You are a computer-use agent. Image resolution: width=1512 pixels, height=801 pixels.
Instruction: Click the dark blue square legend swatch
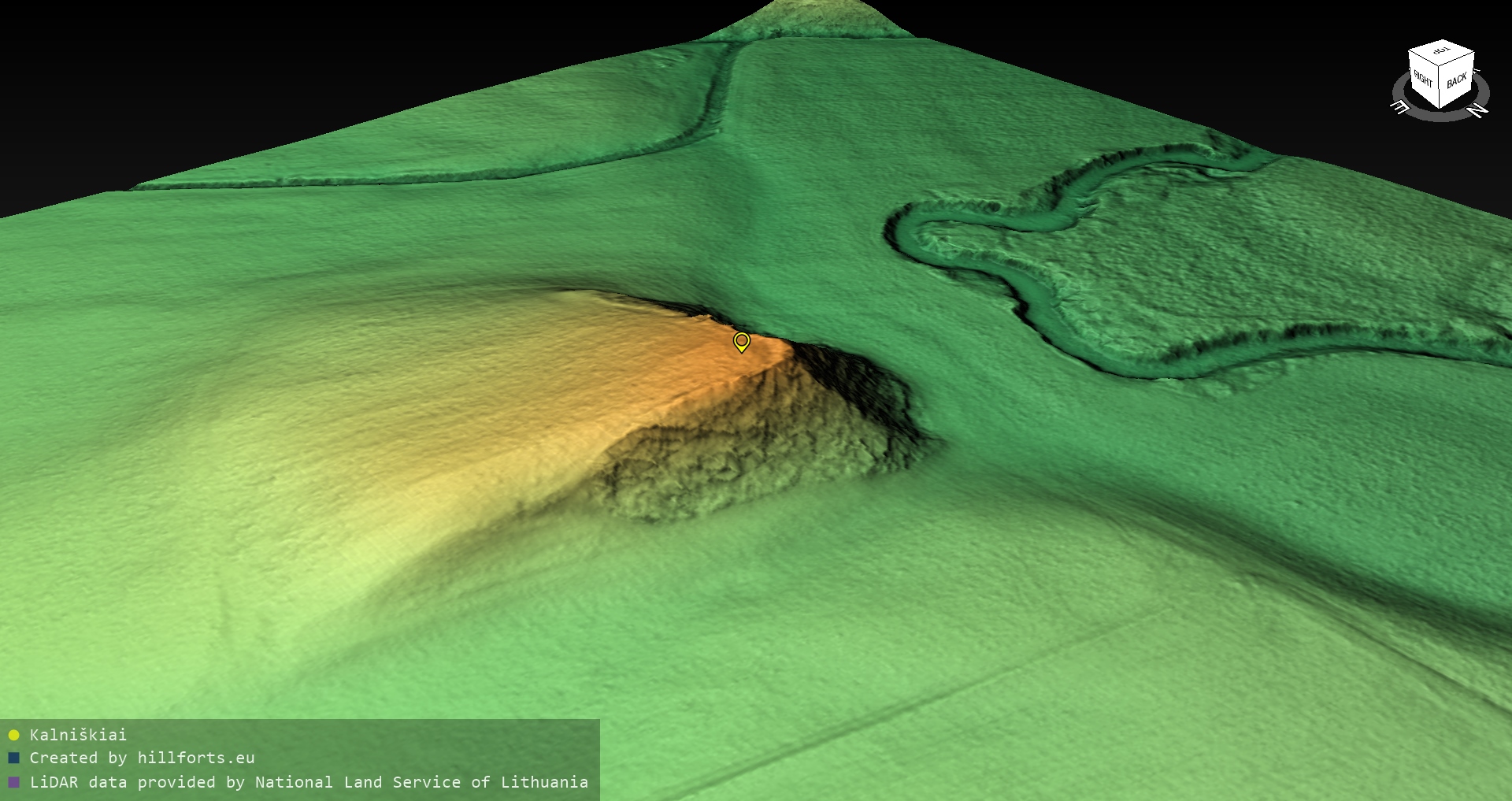[x=13, y=758]
